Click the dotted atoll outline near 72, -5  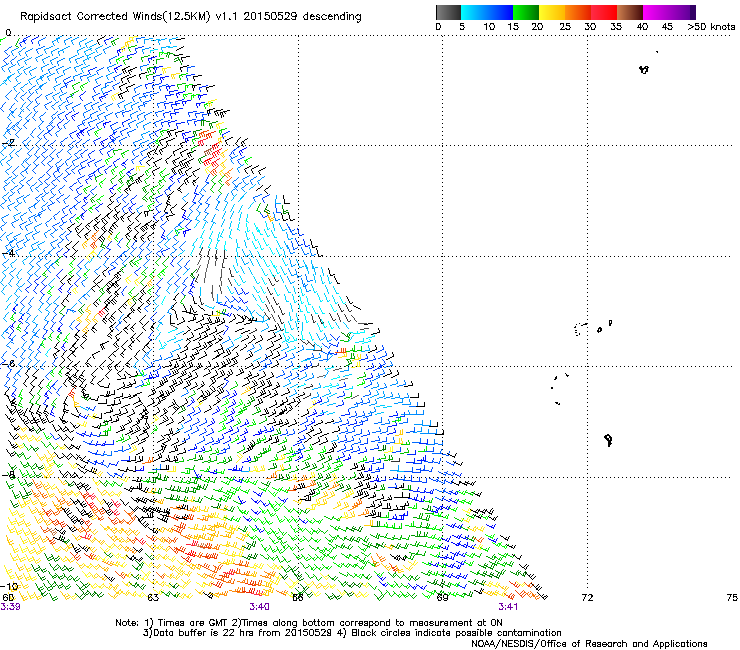(580, 329)
